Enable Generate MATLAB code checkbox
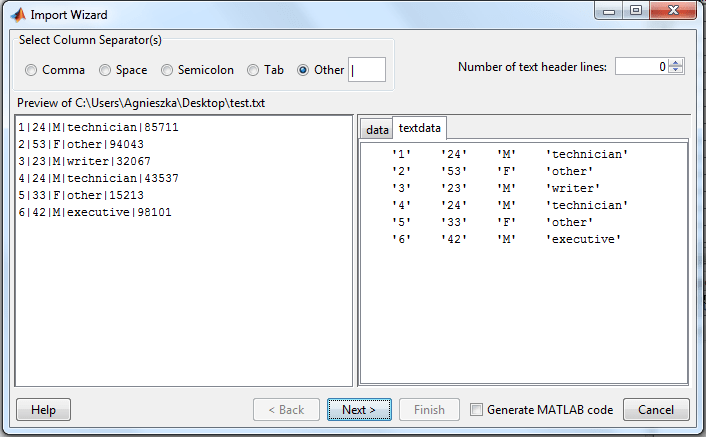706x437 pixels. [x=476, y=410]
